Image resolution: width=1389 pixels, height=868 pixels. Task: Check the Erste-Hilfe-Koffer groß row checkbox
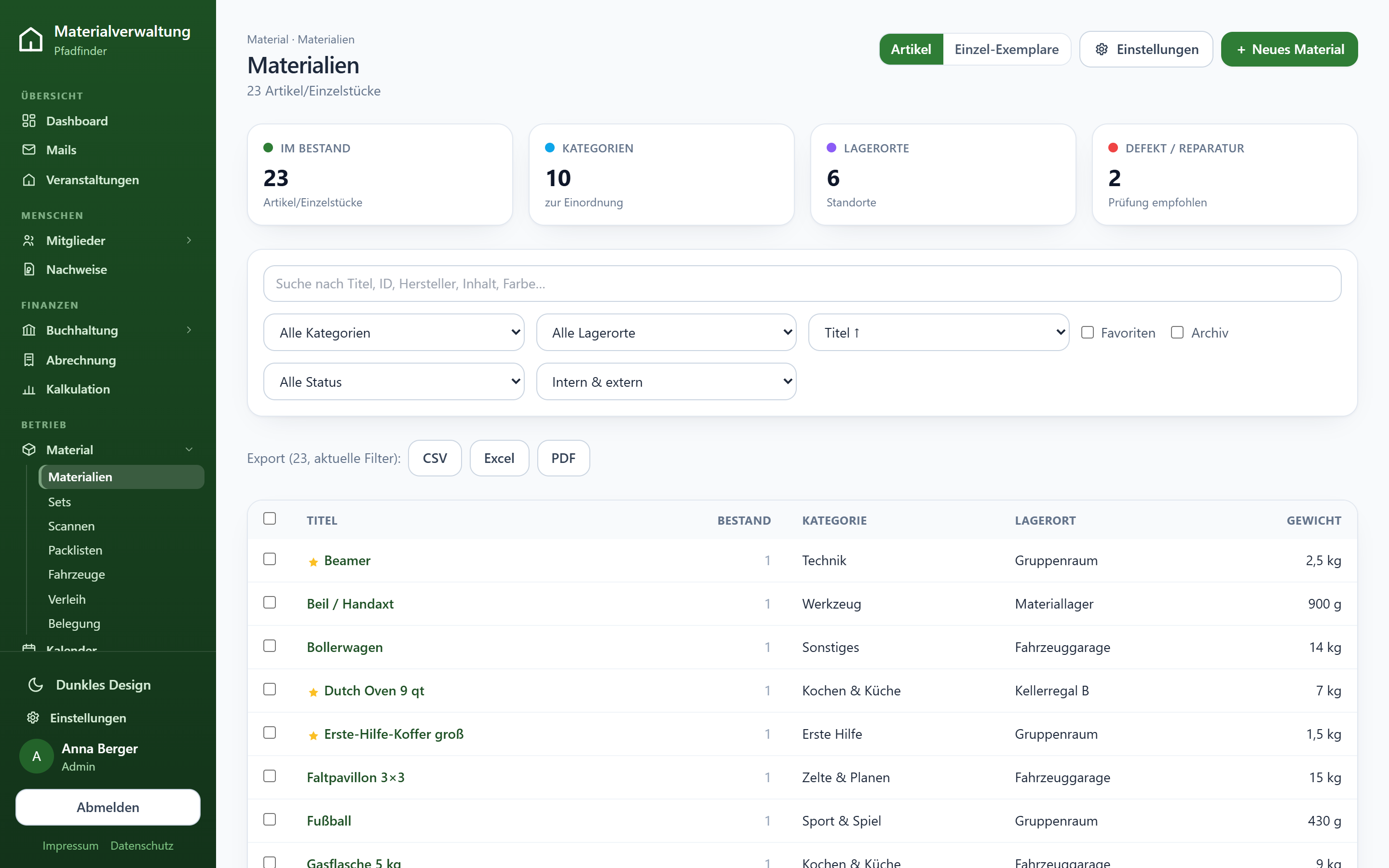(270, 732)
